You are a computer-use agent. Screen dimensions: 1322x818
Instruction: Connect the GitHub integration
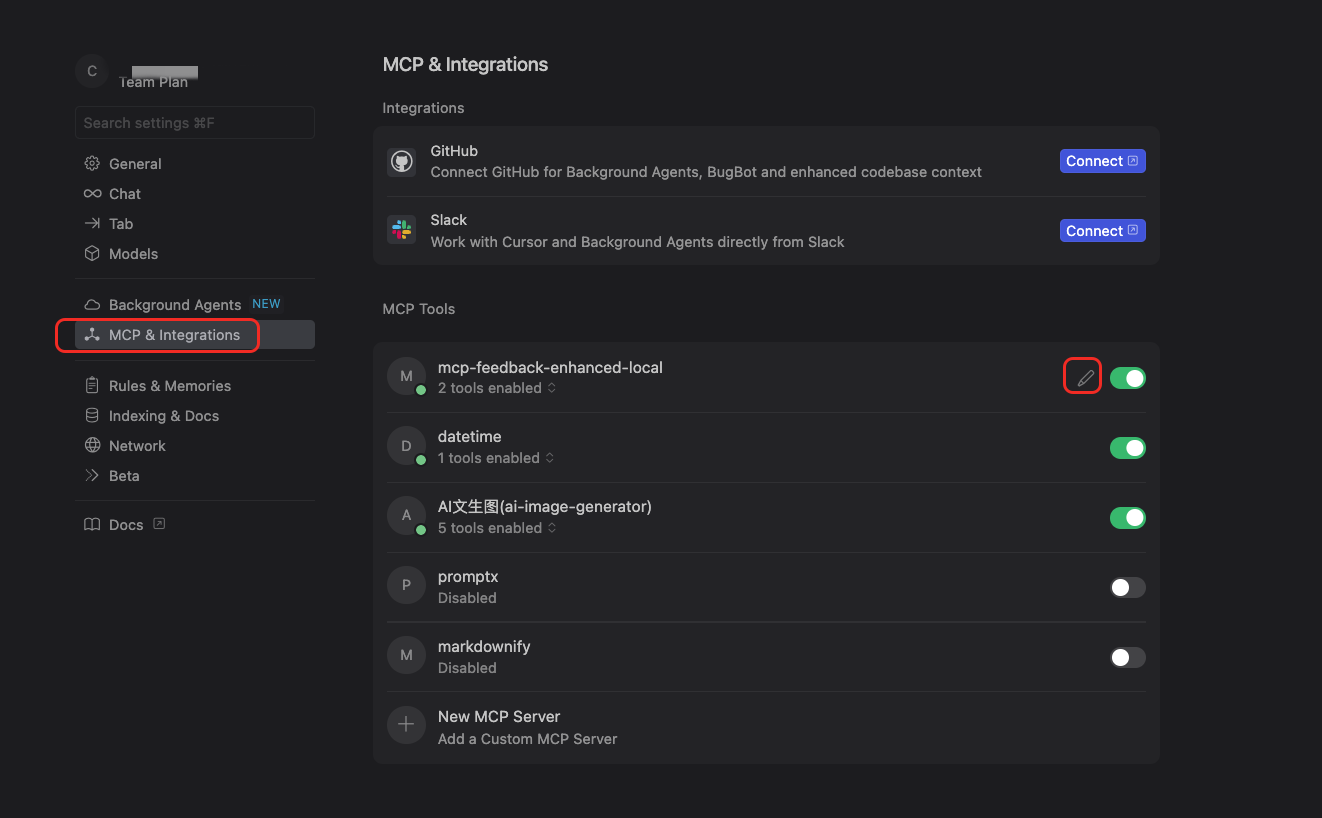(x=1102, y=161)
